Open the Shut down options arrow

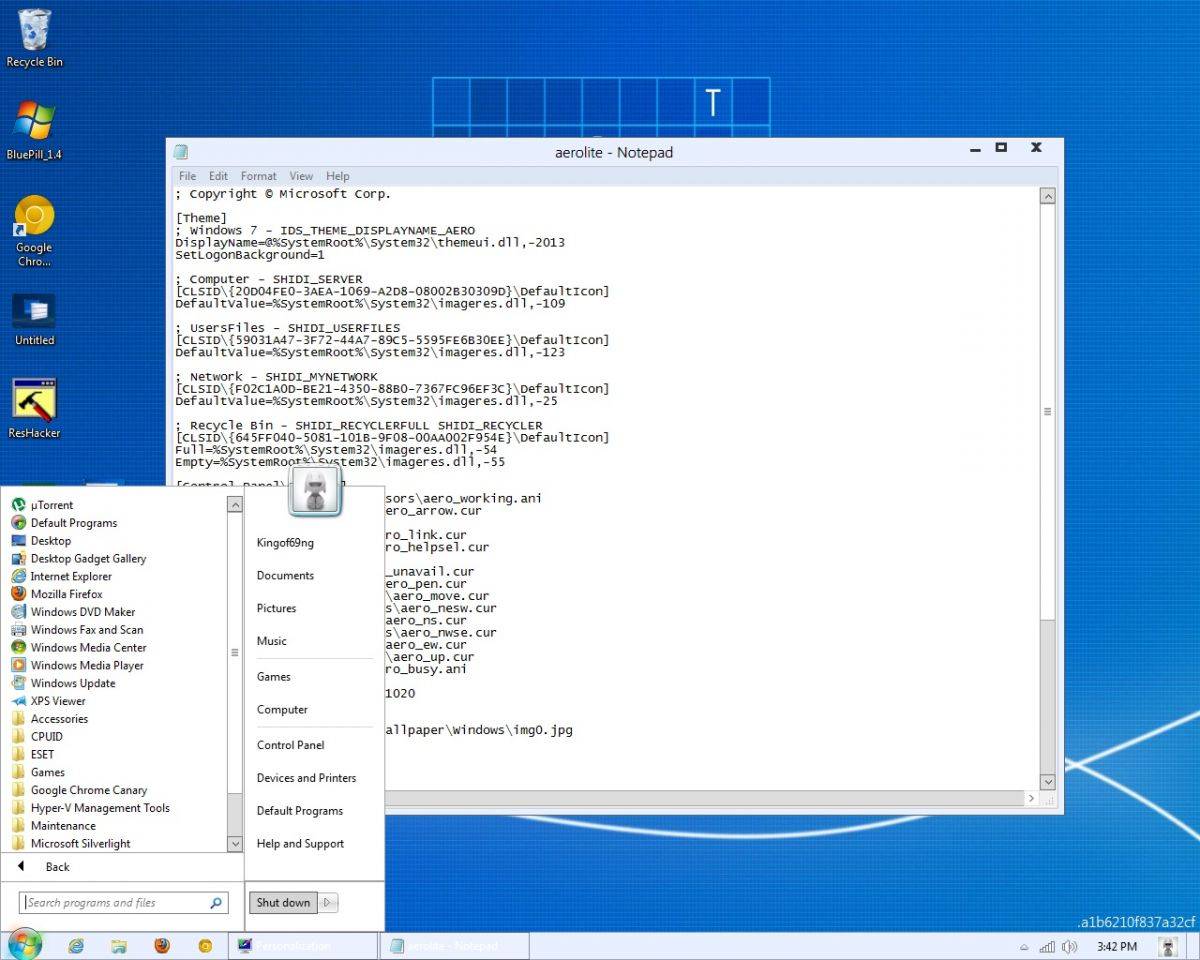click(329, 903)
